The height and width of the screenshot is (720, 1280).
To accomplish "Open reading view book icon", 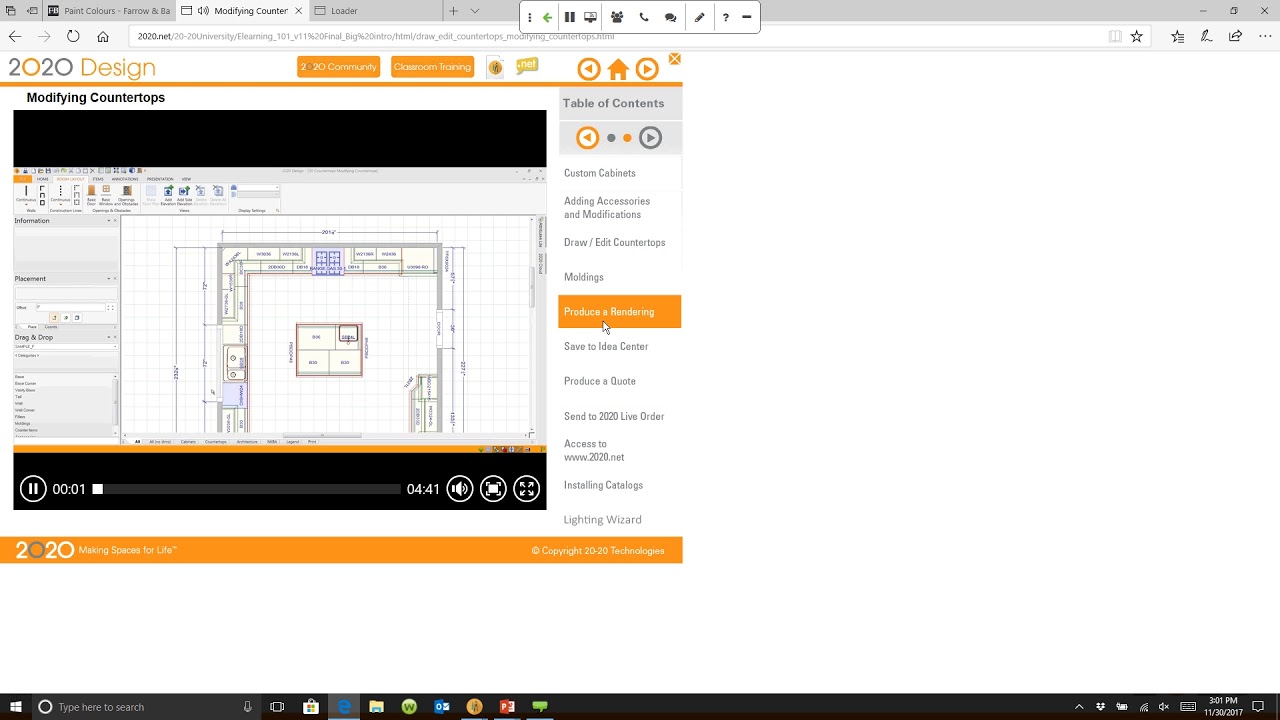I will tap(1115, 36).
